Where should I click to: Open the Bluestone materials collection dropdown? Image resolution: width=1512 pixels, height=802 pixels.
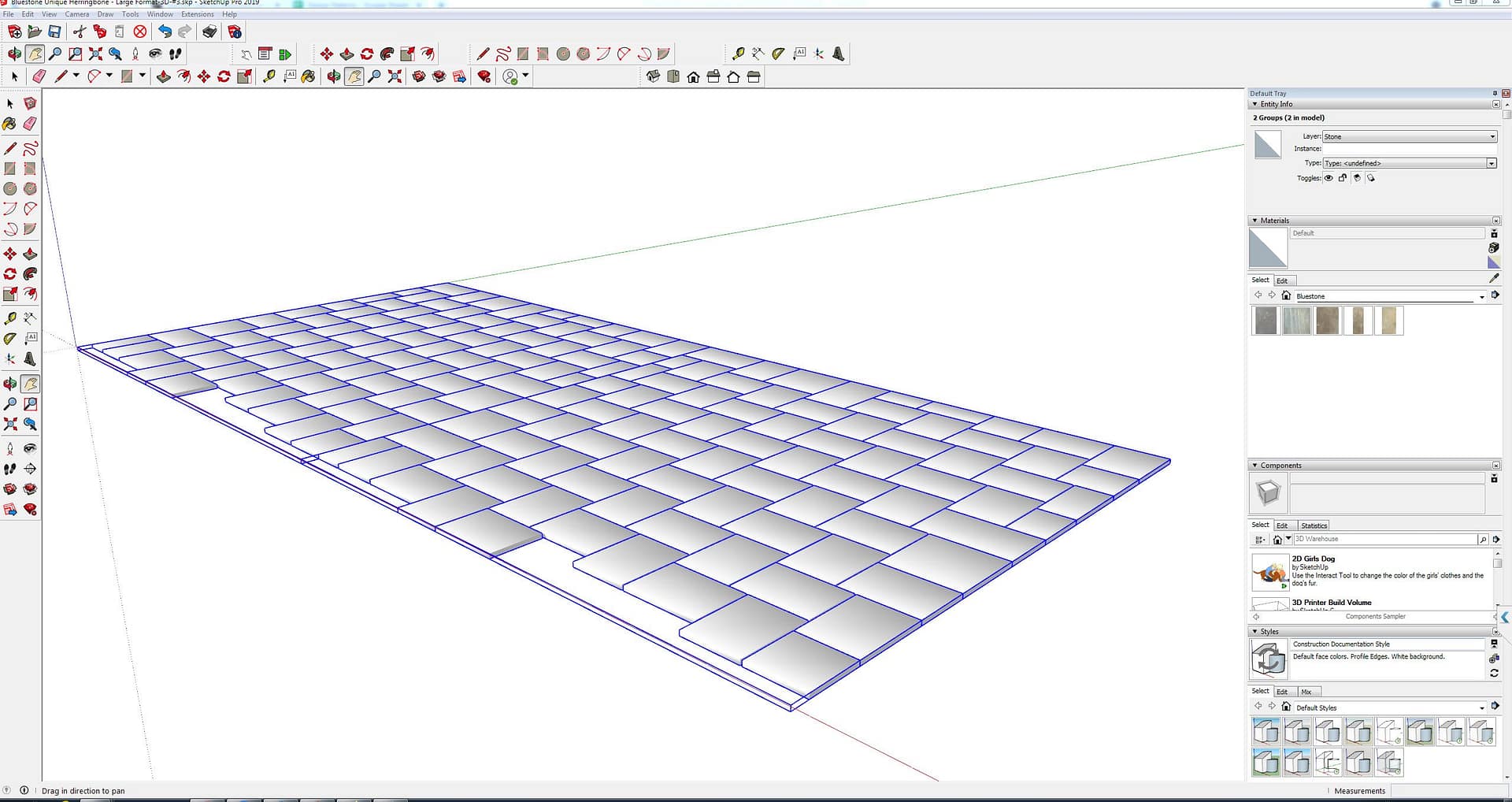(1481, 297)
